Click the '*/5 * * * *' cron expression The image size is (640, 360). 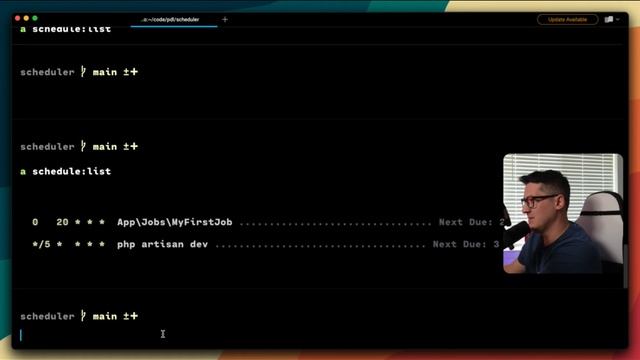point(69,244)
